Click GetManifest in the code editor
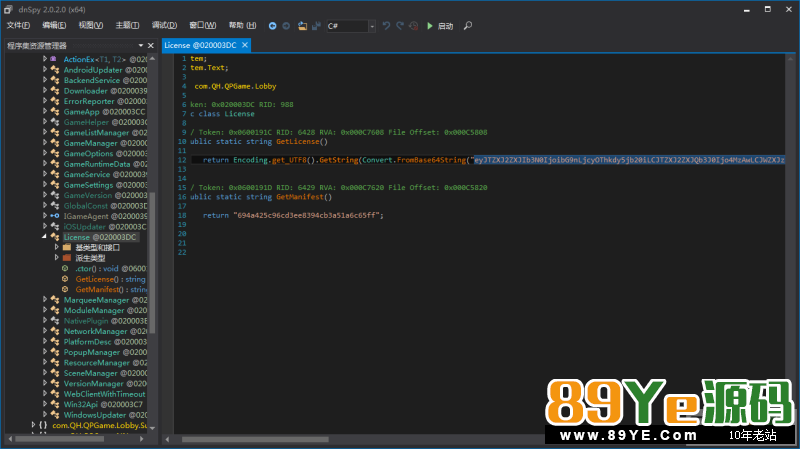The image size is (800, 449). pos(300,196)
